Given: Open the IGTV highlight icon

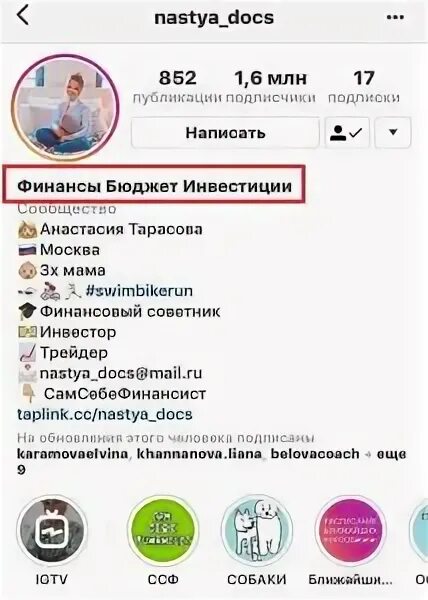Looking at the screenshot, I should [x=52, y=531].
